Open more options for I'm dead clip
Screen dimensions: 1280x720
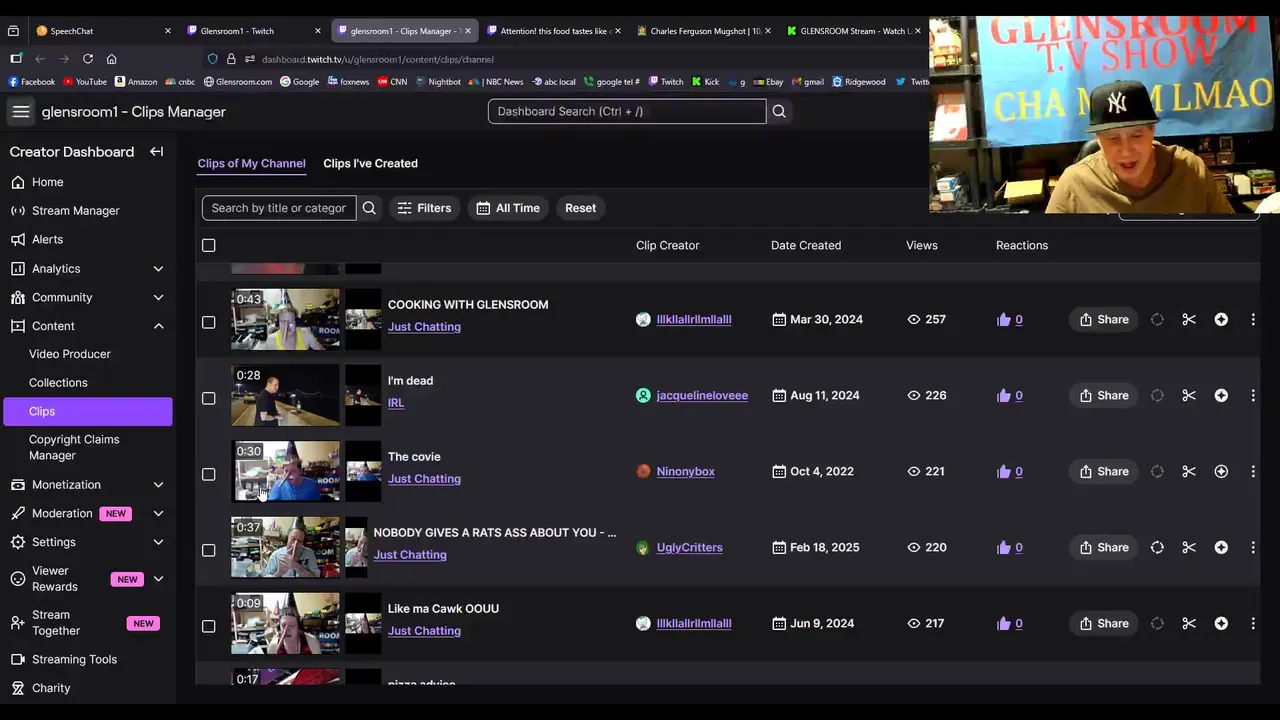[x=1253, y=396]
